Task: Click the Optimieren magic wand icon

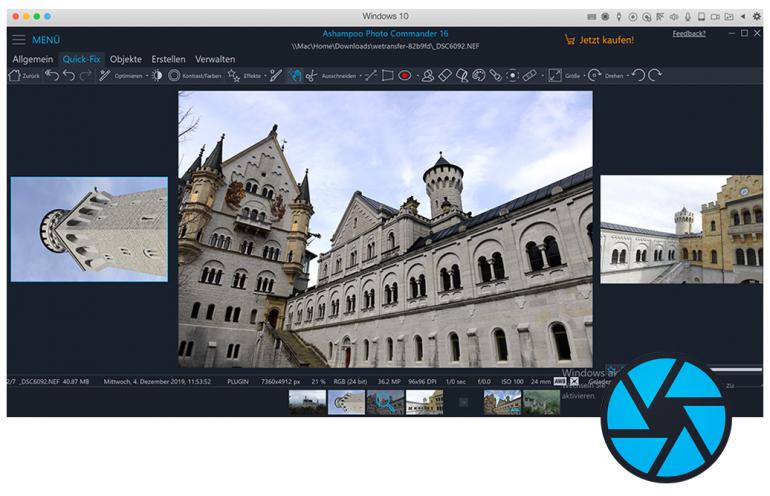Action: click(x=105, y=76)
